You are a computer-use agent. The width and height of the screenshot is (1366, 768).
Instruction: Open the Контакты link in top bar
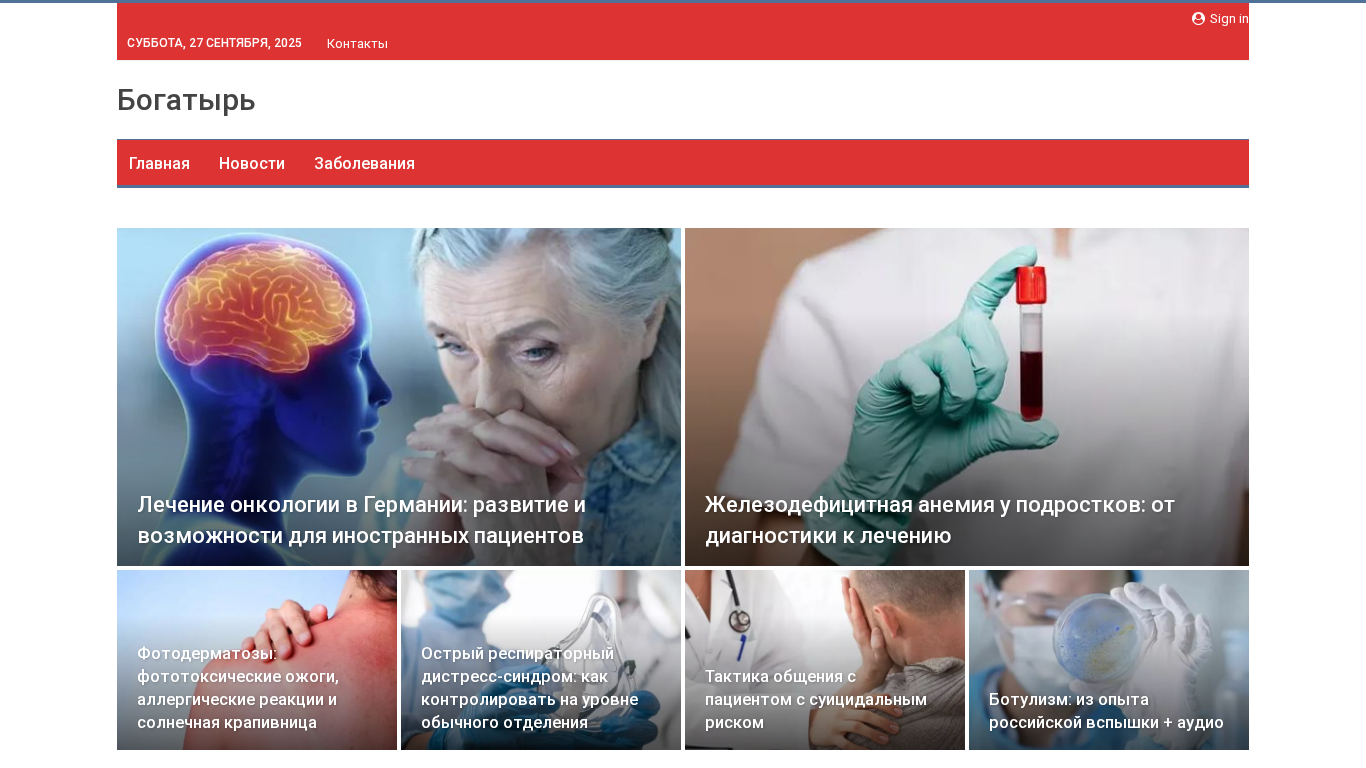click(357, 43)
